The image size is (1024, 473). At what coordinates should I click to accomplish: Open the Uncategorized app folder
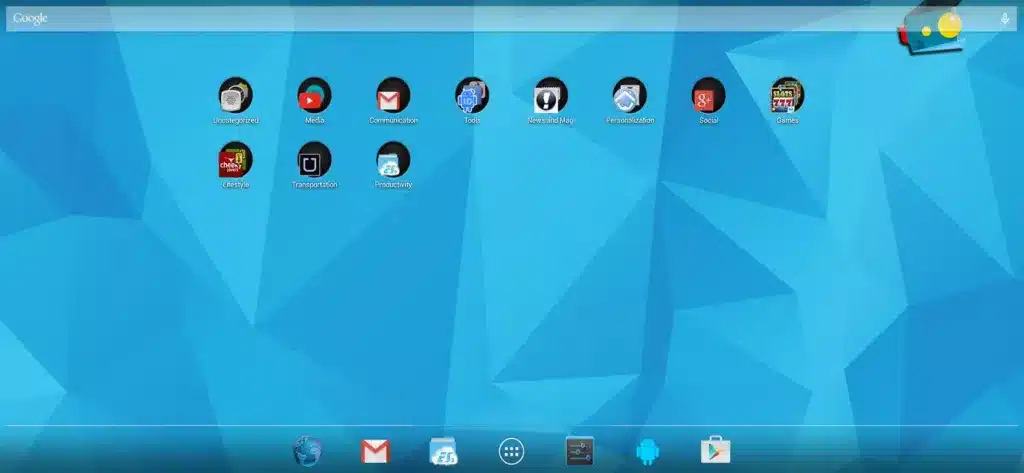[x=235, y=96]
